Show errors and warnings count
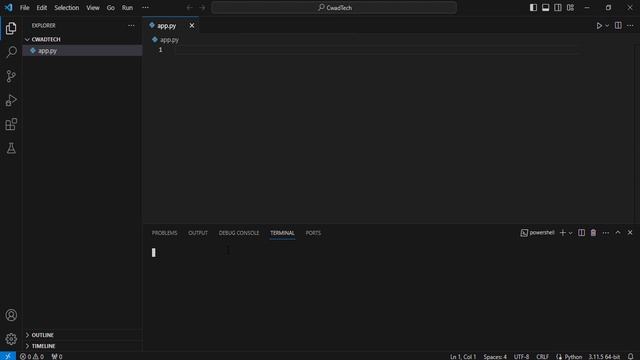The height and width of the screenshot is (360, 640). [31, 356]
